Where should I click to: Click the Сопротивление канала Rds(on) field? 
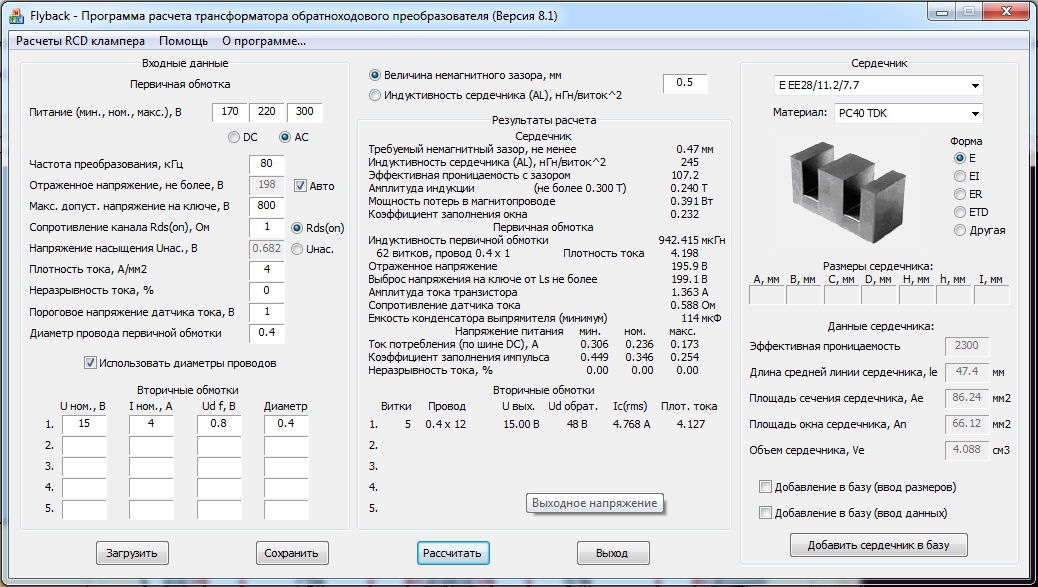267,227
